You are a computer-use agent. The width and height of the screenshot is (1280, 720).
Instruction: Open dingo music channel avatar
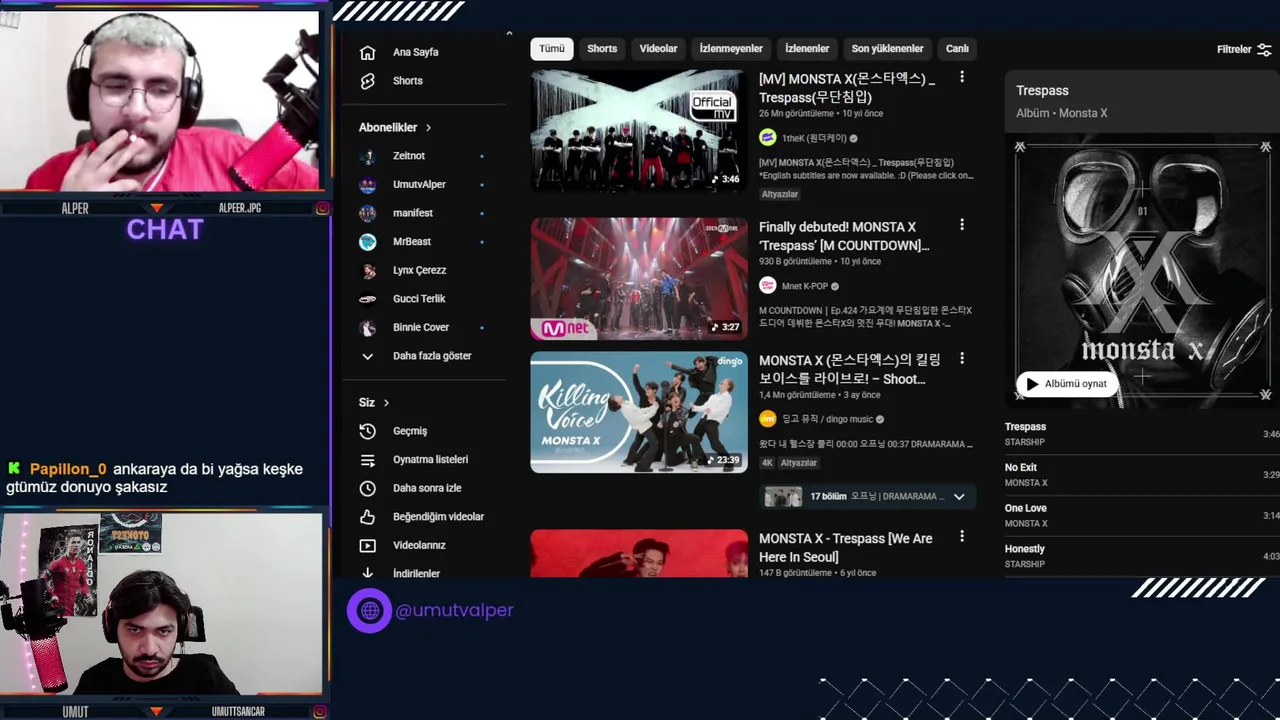(768, 419)
